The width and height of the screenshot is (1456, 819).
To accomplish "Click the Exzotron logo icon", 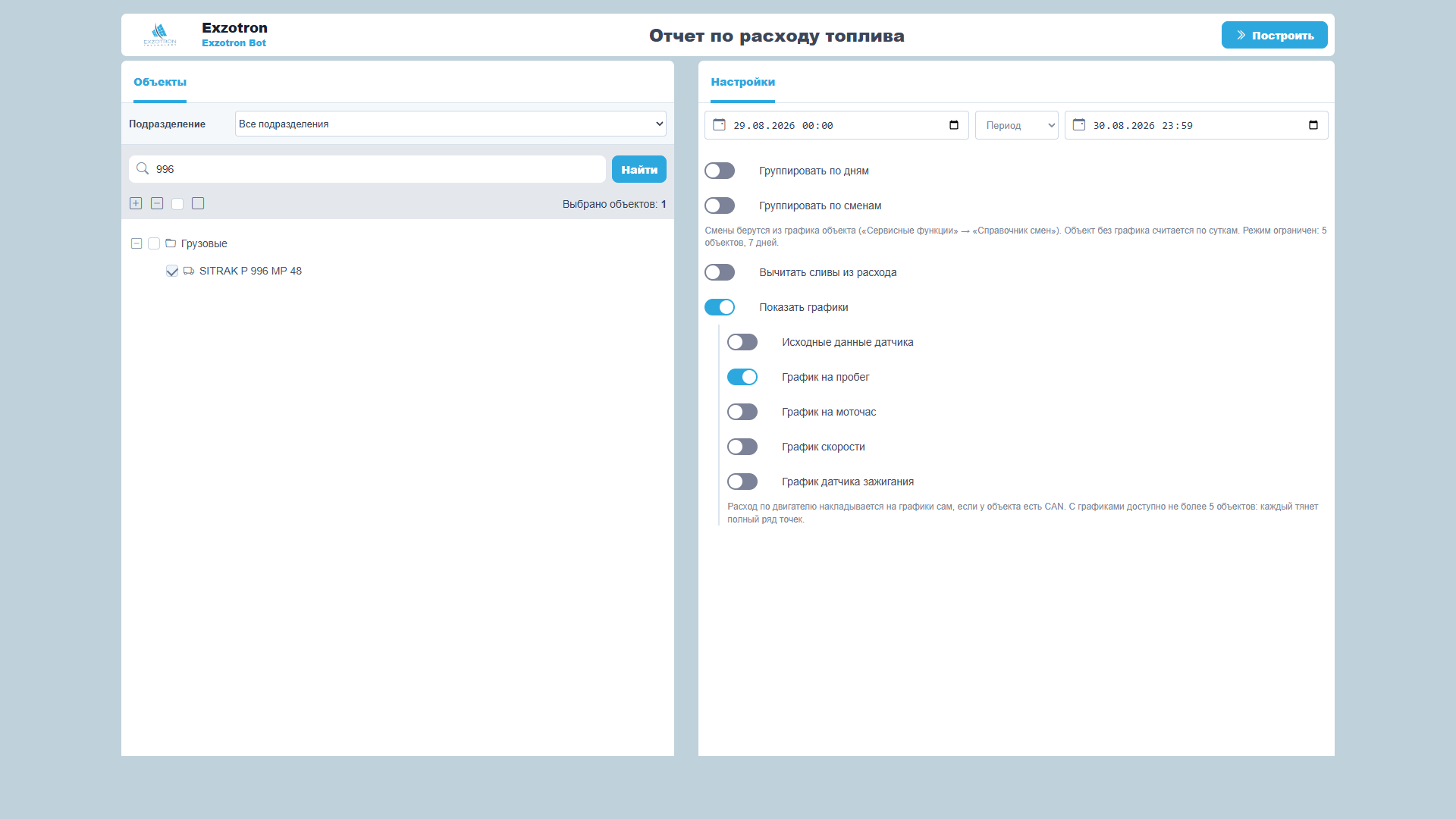I will tap(160, 35).
